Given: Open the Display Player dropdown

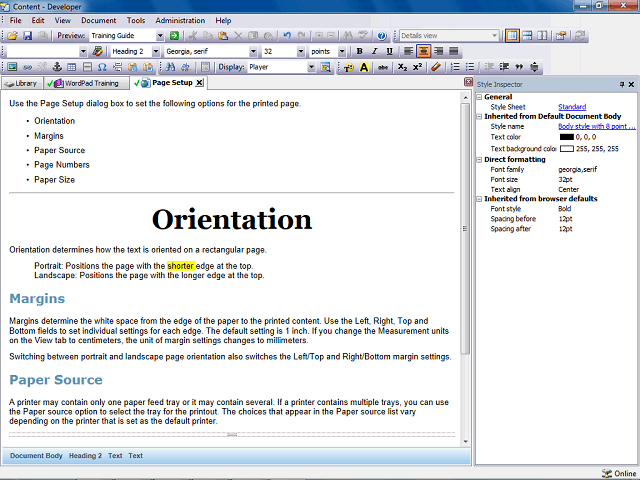Looking at the screenshot, I should coord(311,67).
